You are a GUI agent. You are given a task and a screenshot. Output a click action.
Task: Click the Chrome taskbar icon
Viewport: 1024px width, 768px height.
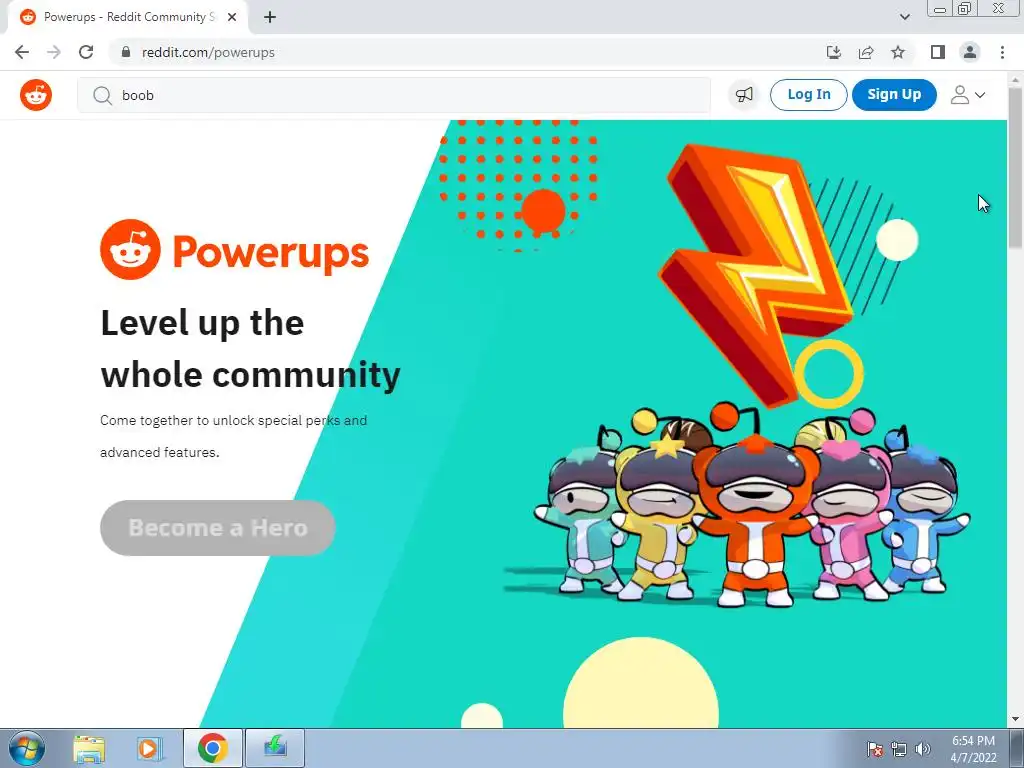pyautogui.click(x=212, y=748)
